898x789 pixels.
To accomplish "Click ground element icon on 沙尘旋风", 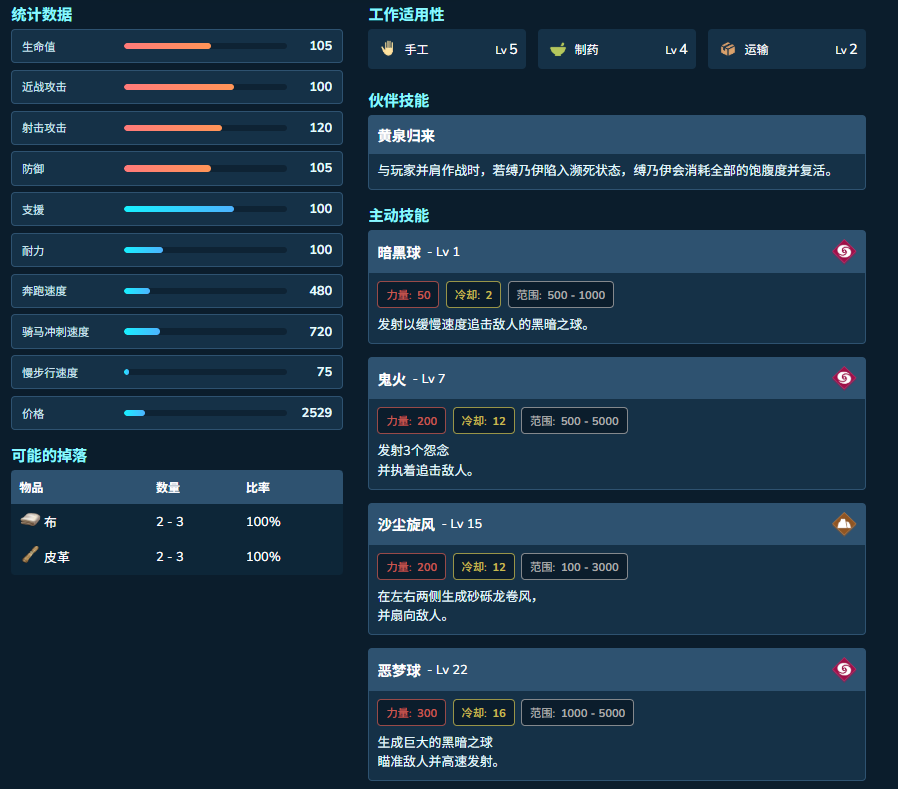I will pos(844,524).
